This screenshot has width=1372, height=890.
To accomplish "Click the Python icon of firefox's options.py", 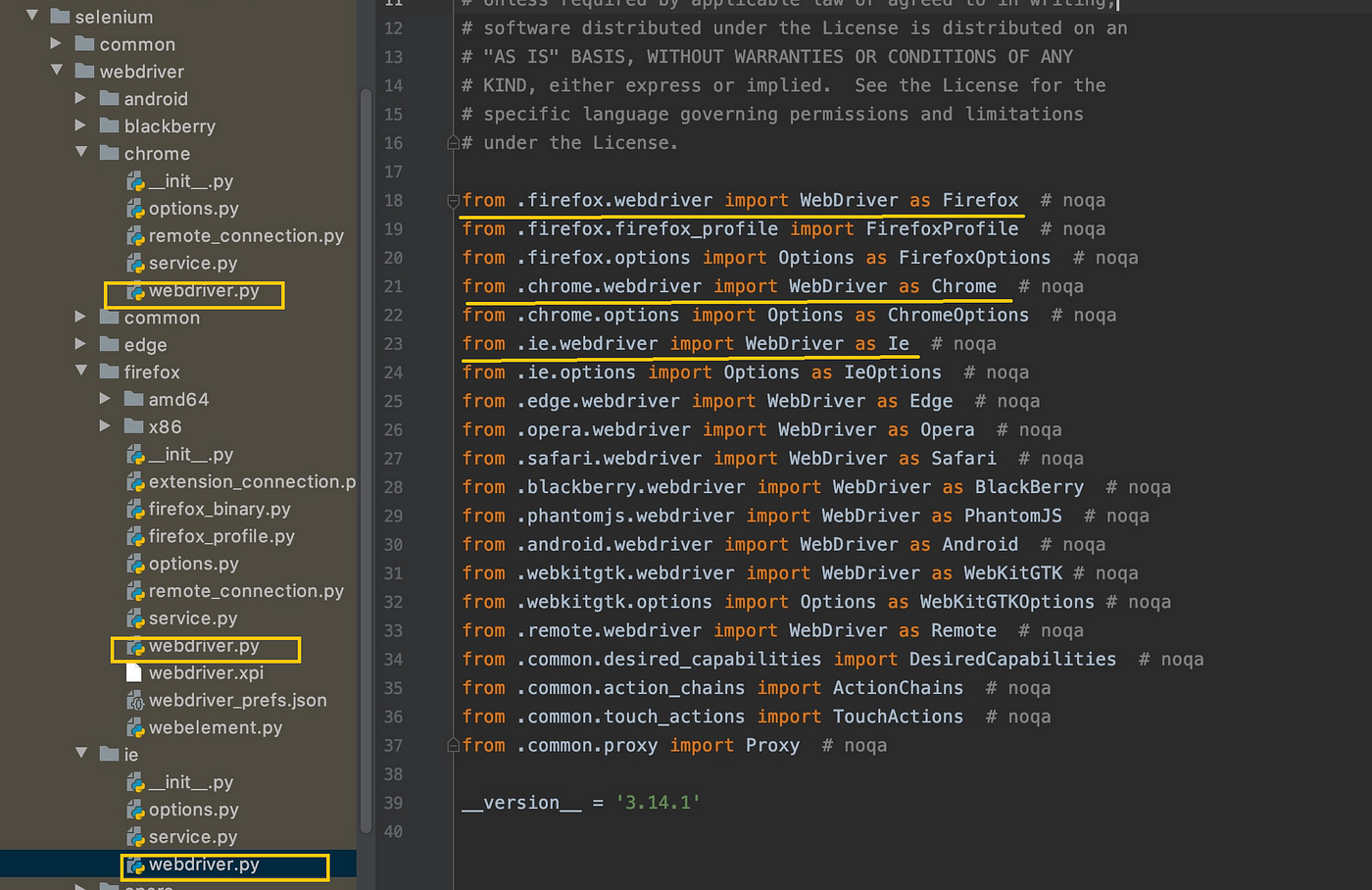I will 136,565.
